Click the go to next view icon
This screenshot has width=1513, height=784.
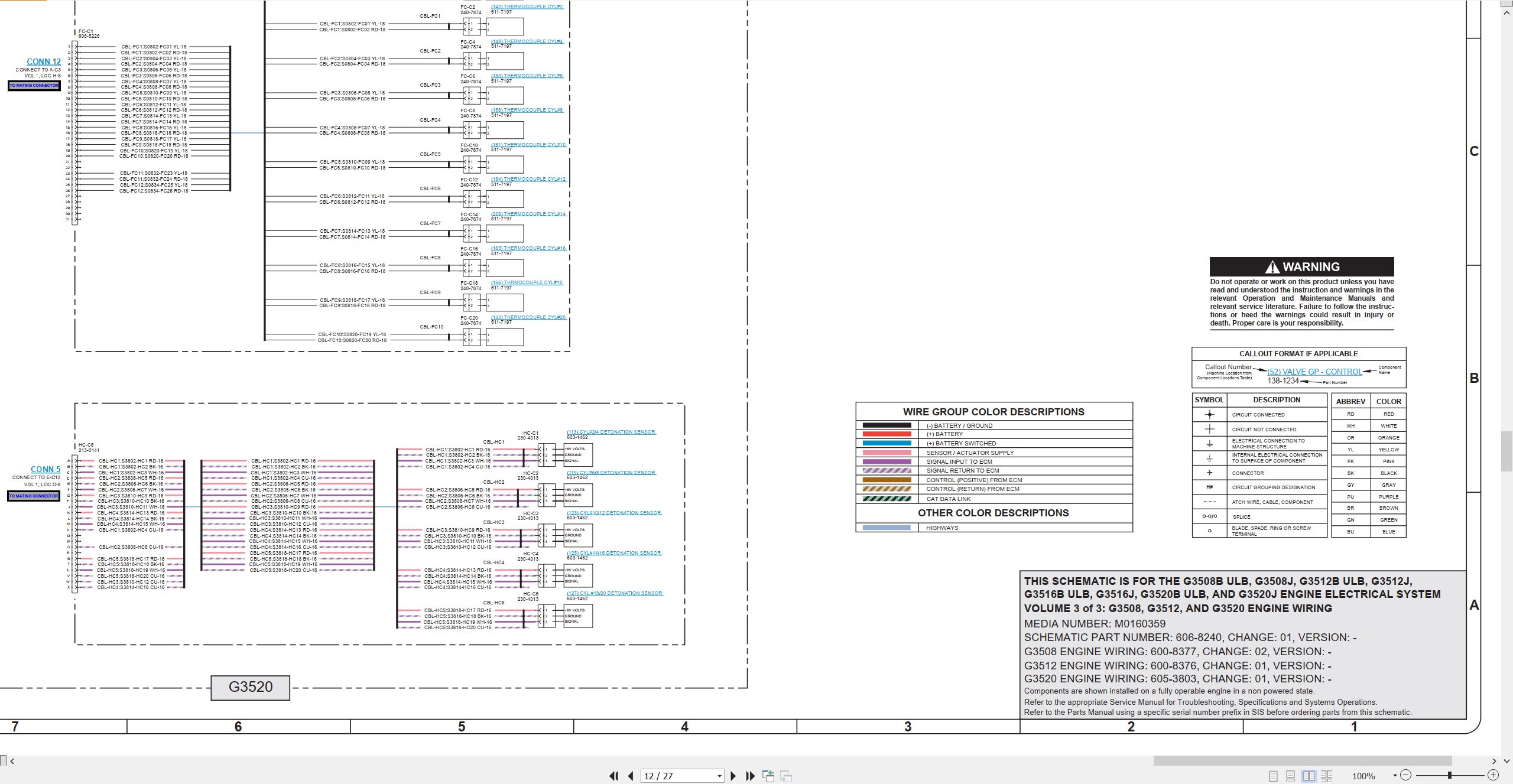[786, 776]
